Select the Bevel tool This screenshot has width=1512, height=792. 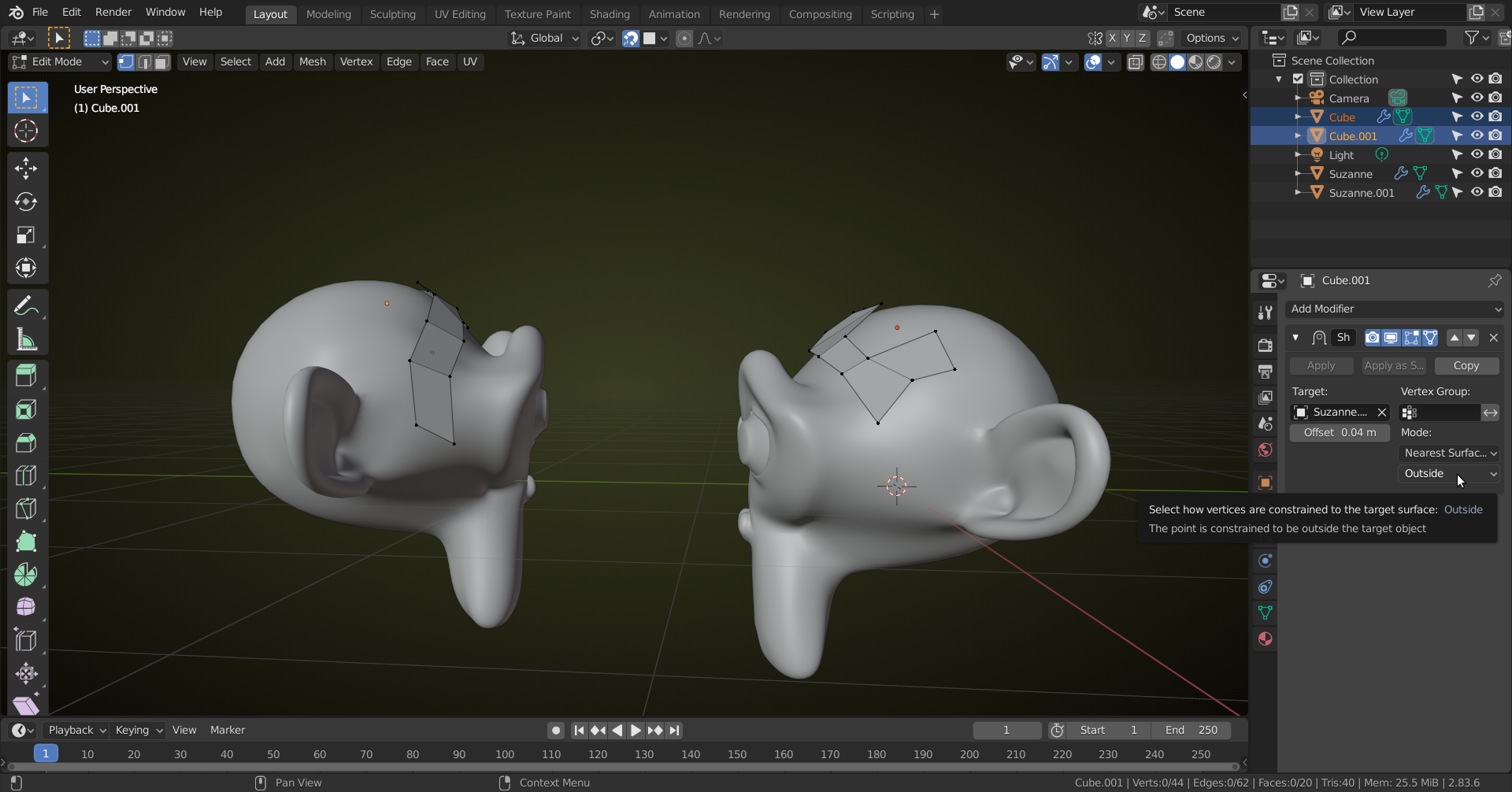26,442
